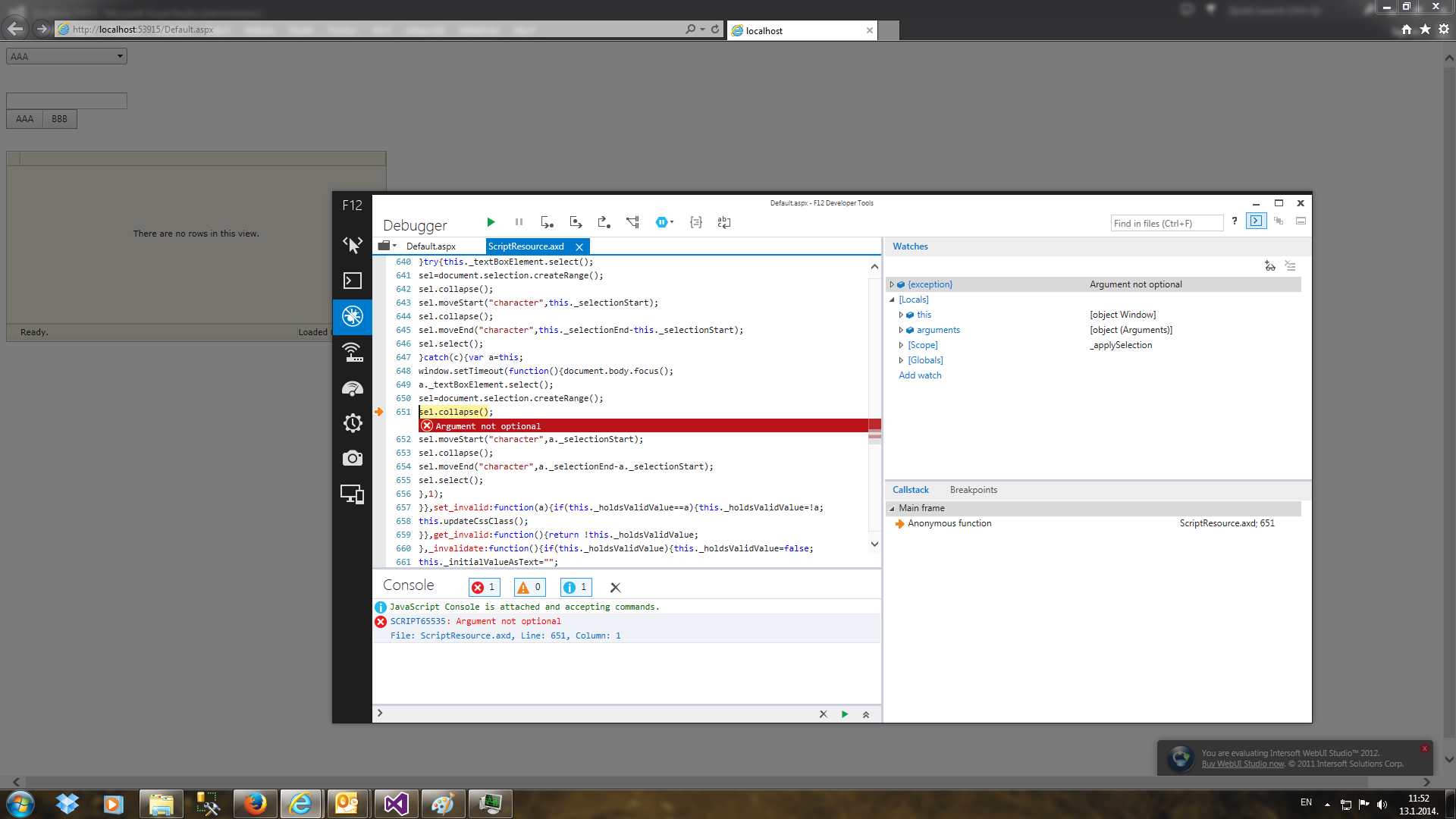
Task: Open the Network tool in F12 sidebar
Action: point(352,352)
